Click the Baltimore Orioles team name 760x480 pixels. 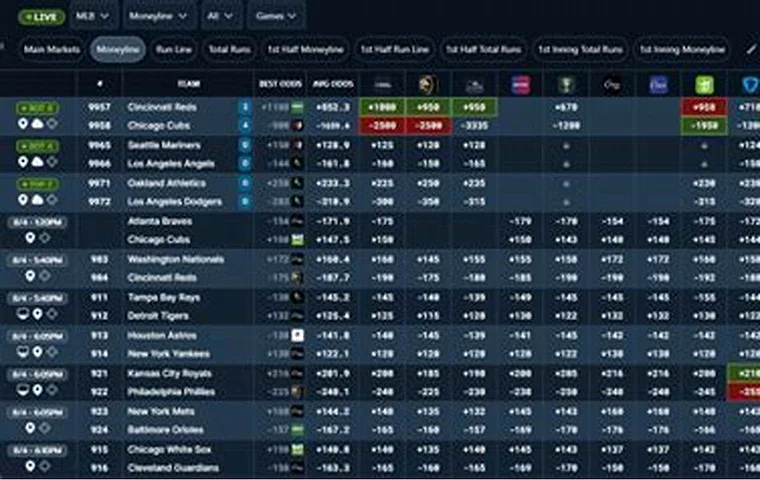165,430
